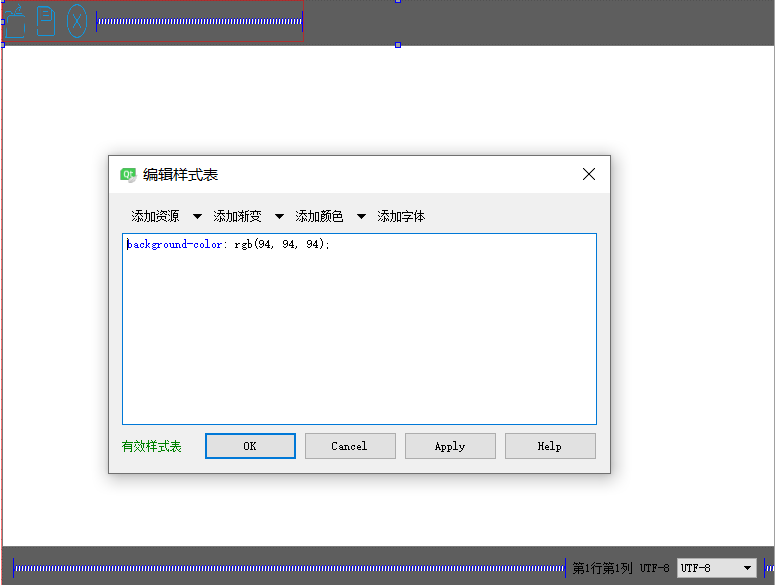The width and height of the screenshot is (775, 585).
Task: Click the Qt logo icon in dialog title
Action: click(x=128, y=175)
